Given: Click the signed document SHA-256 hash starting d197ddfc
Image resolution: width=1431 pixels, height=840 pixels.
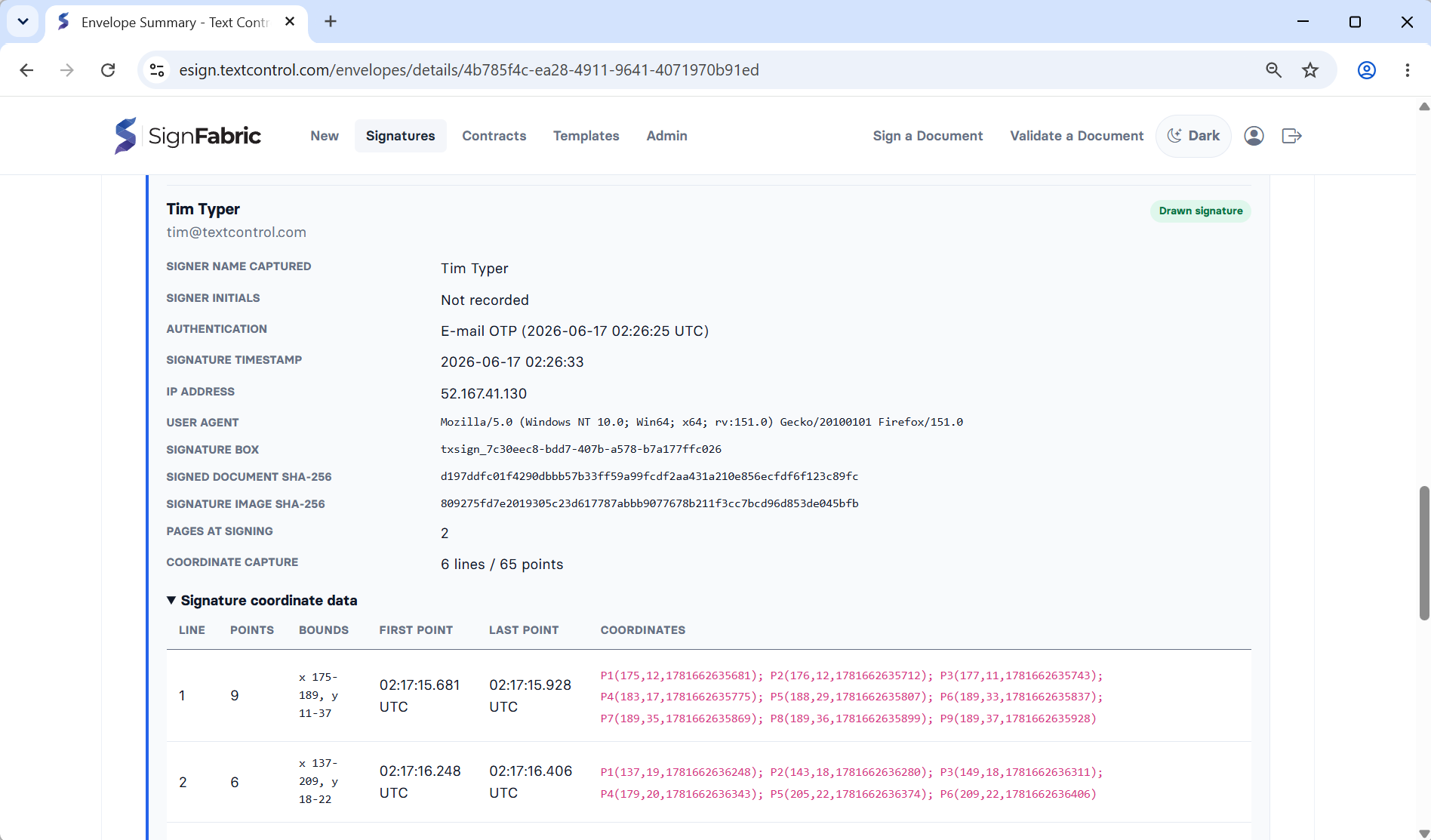Looking at the screenshot, I should point(650,476).
